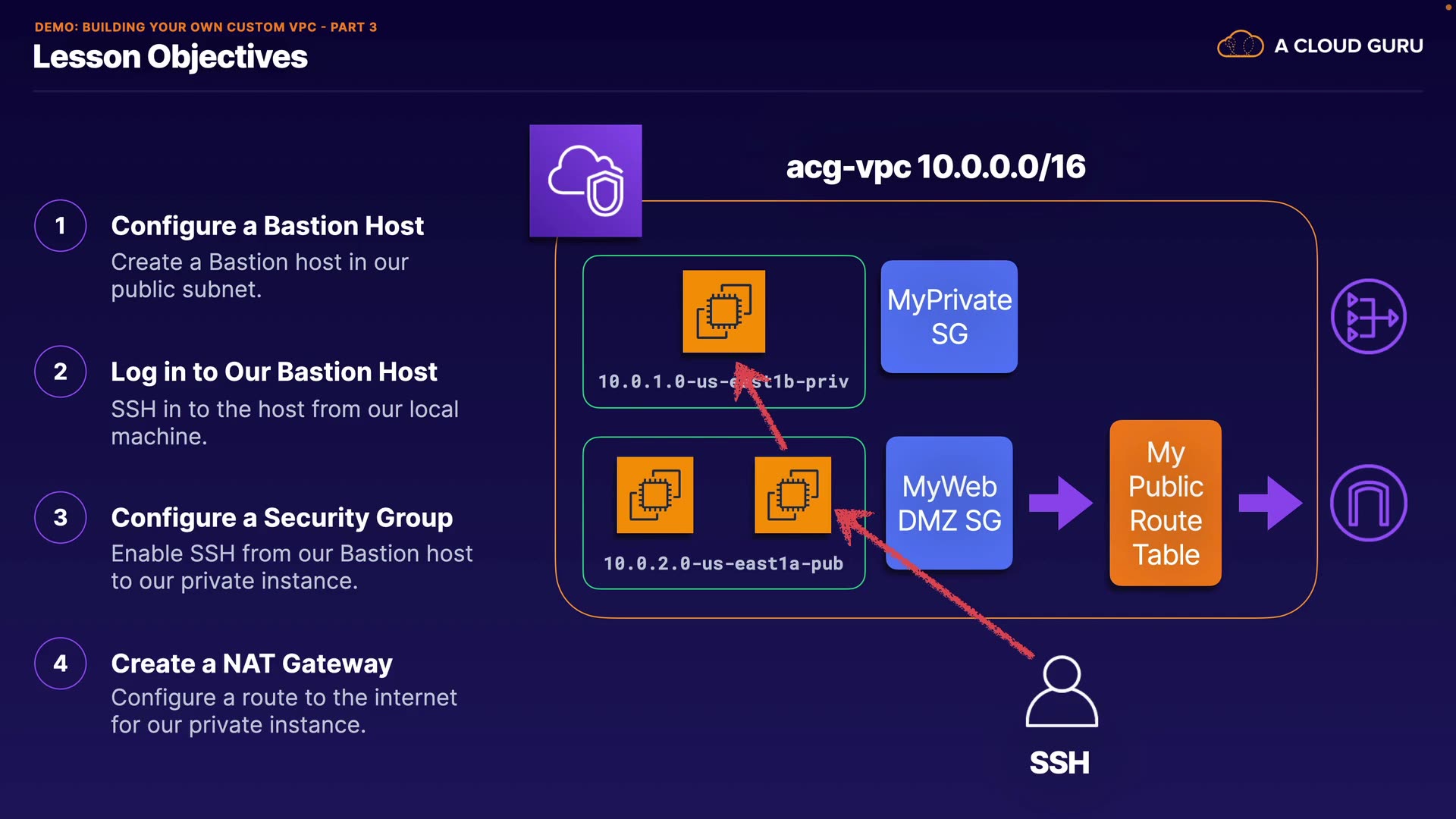Click the acg-vpc 10.0.0.0/16 title
The height and width of the screenshot is (819, 1456).
[x=935, y=167]
